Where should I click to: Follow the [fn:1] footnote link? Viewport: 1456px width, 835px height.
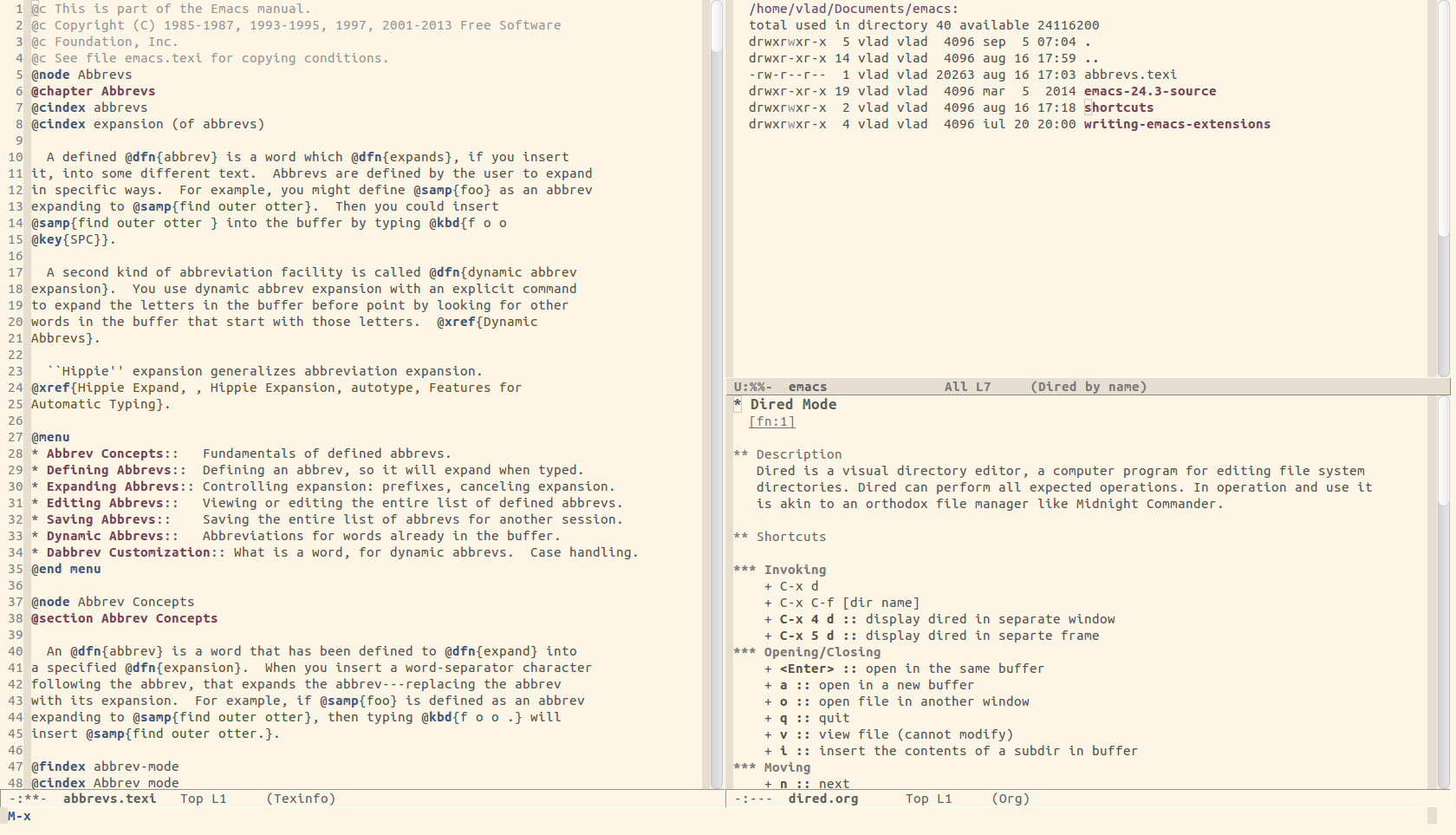(772, 421)
